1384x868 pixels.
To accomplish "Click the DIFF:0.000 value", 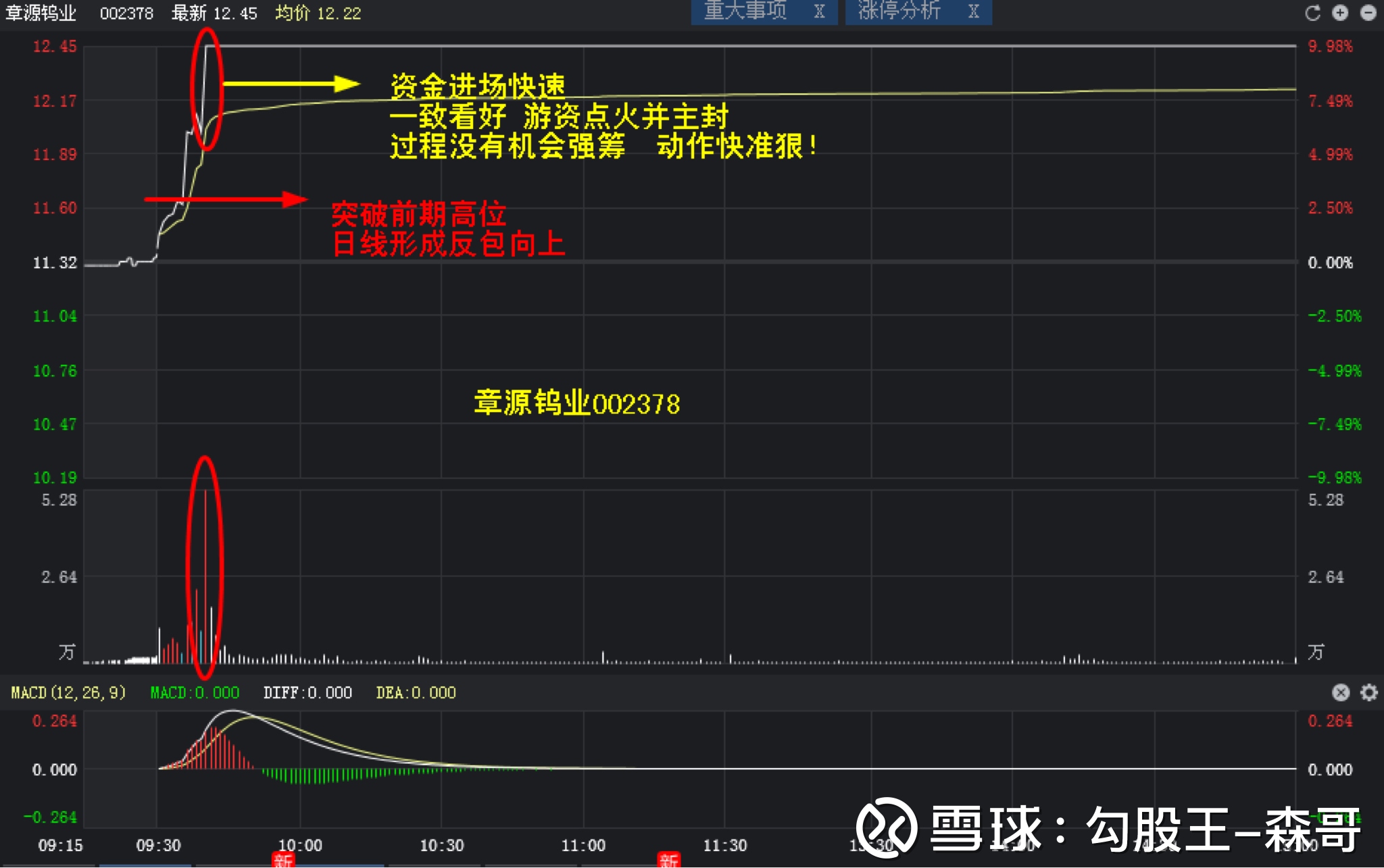I will click(307, 693).
